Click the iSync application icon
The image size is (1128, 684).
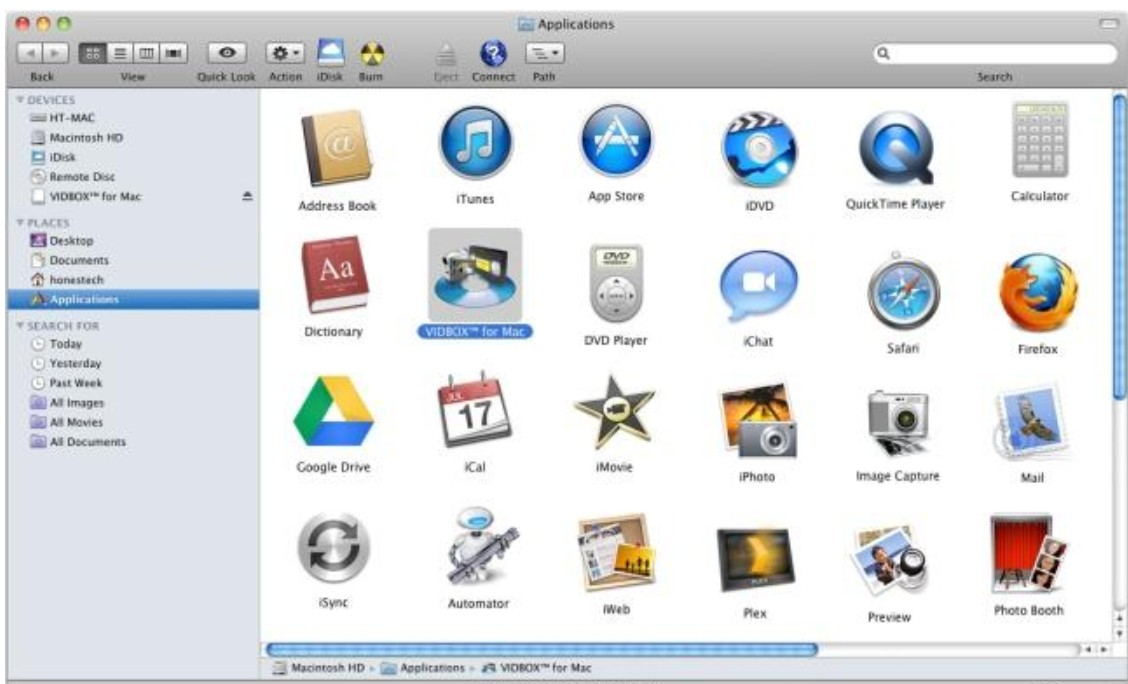[333, 548]
